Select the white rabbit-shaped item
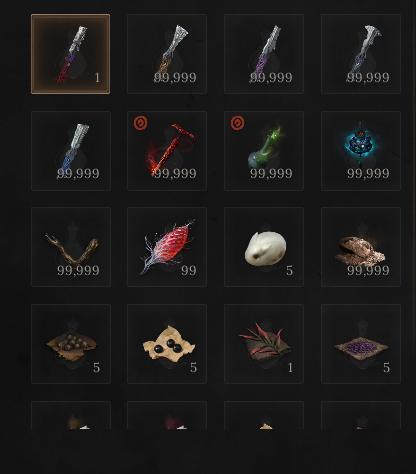Screen dimensions: 416x474 (x=264, y=247)
